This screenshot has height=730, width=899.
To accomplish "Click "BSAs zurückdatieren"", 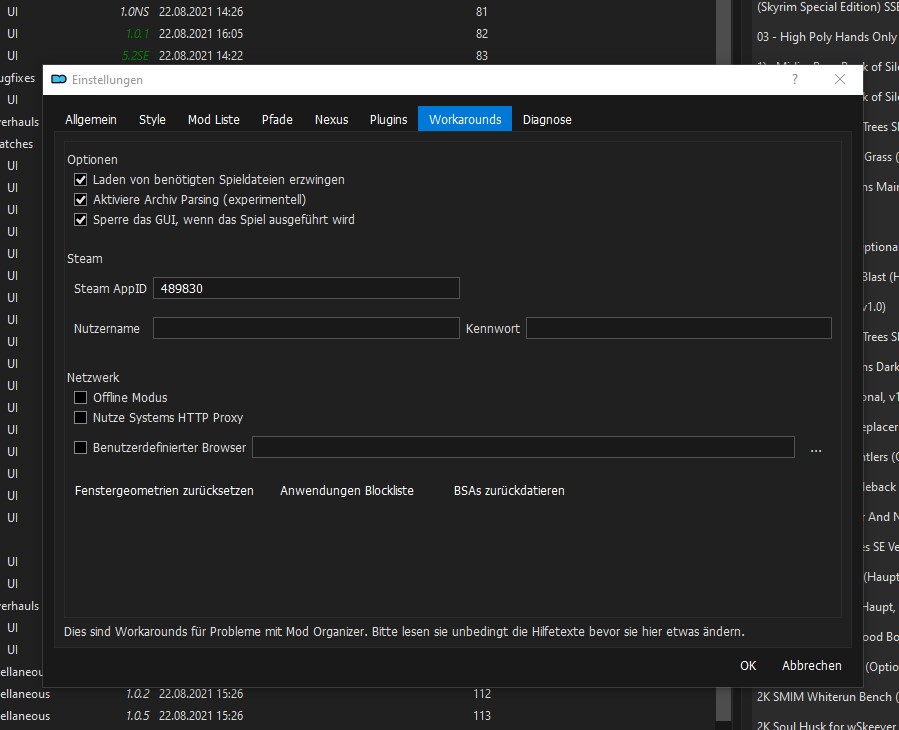I will (x=510, y=491).
